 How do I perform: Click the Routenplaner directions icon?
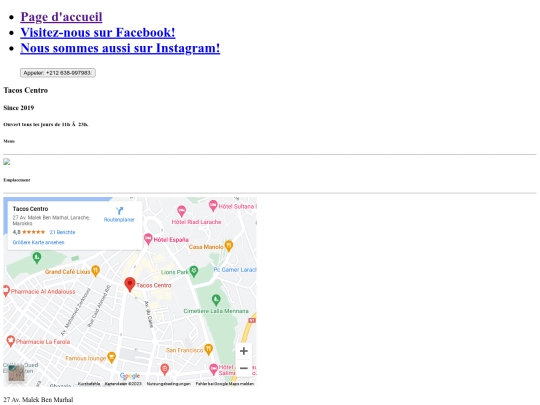point(119,211)
